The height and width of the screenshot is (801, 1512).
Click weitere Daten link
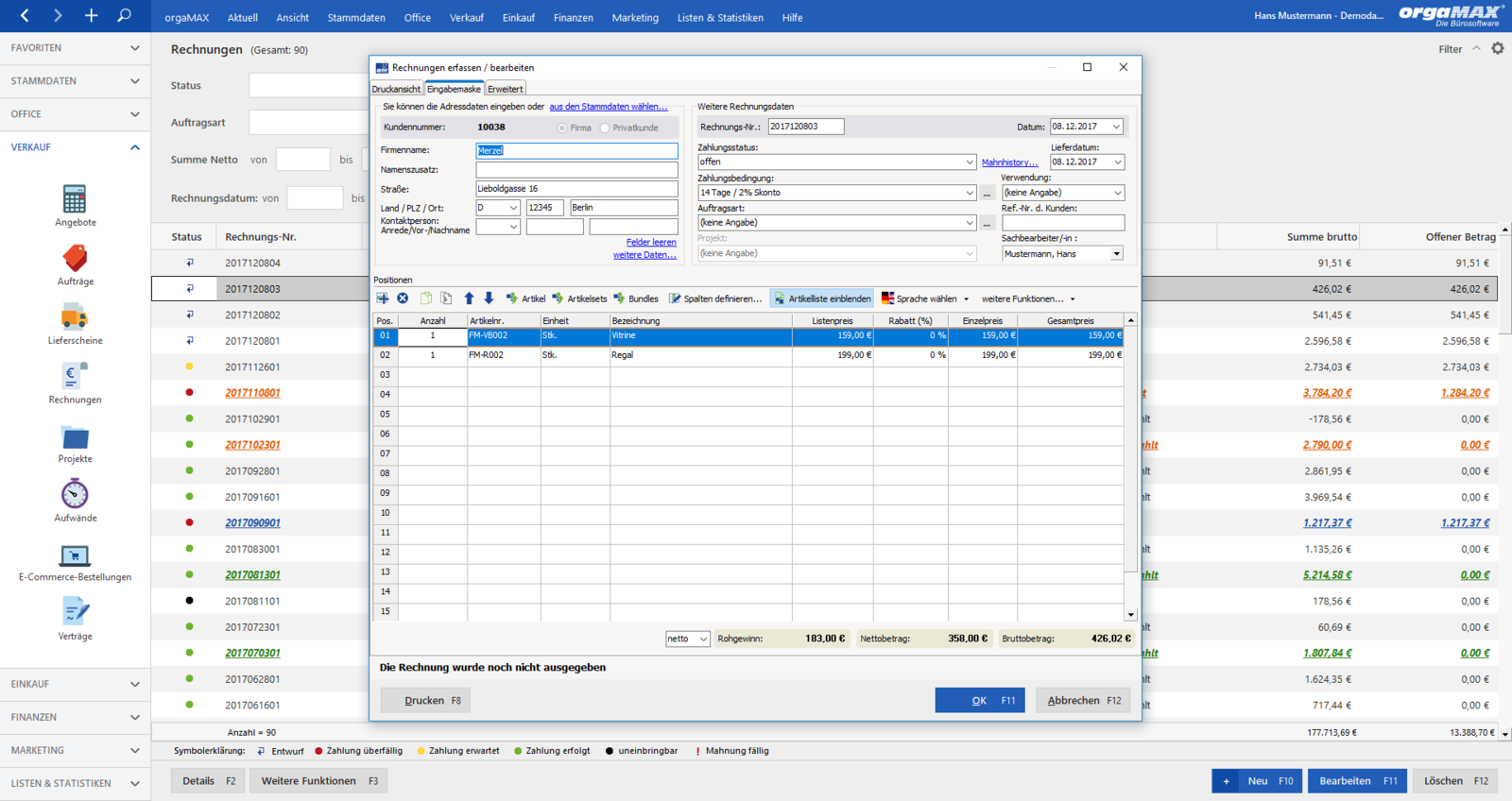(644, 255)
